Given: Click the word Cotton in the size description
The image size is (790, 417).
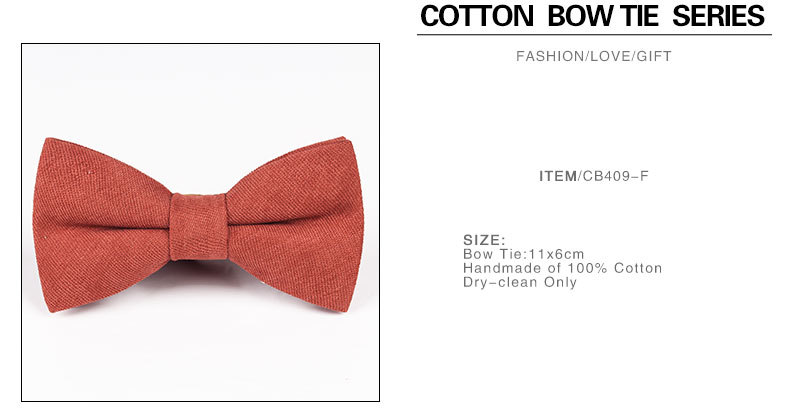Looking at the screenshot, I should 638,268.
